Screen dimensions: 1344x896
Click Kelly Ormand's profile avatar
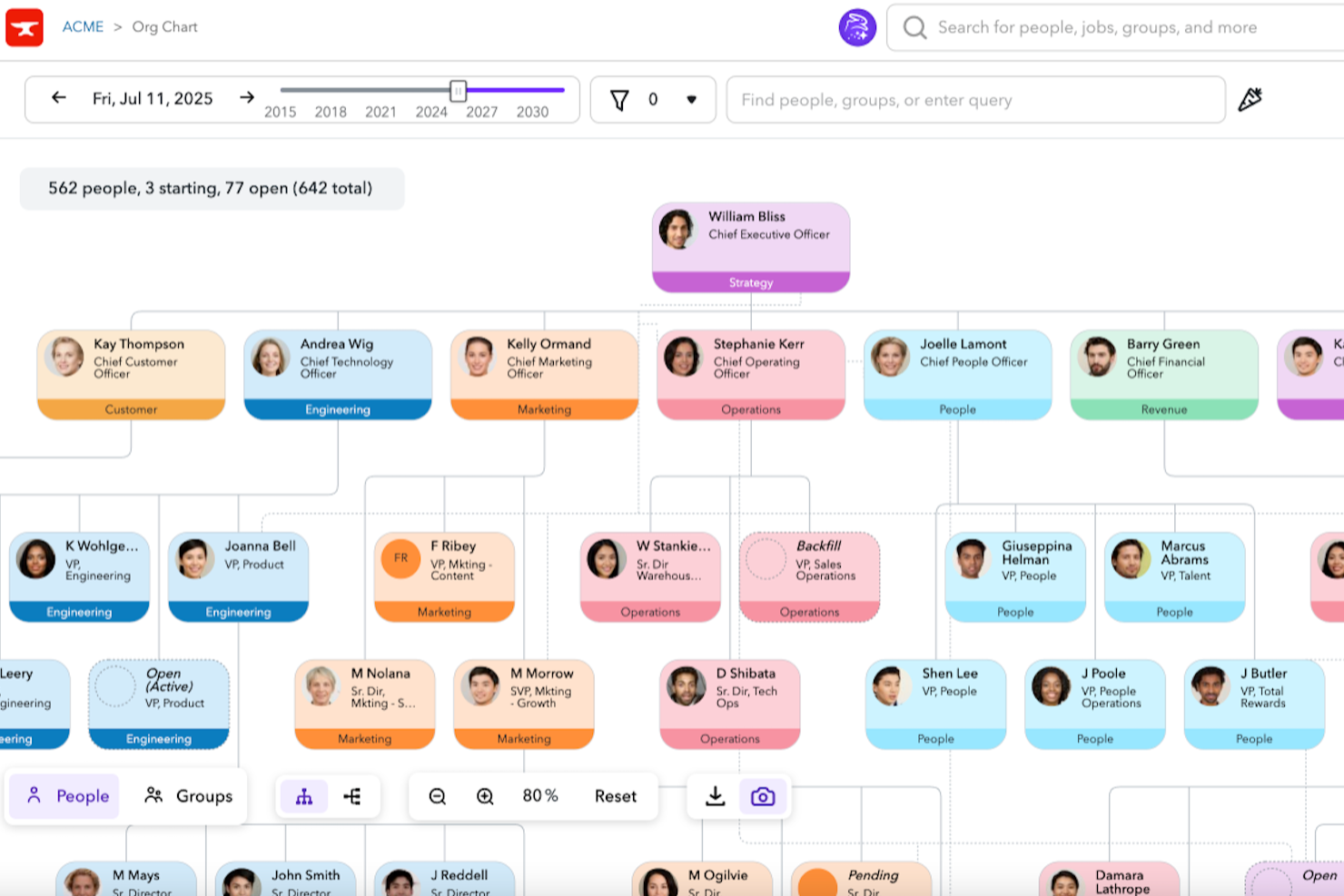pos(478,357)
